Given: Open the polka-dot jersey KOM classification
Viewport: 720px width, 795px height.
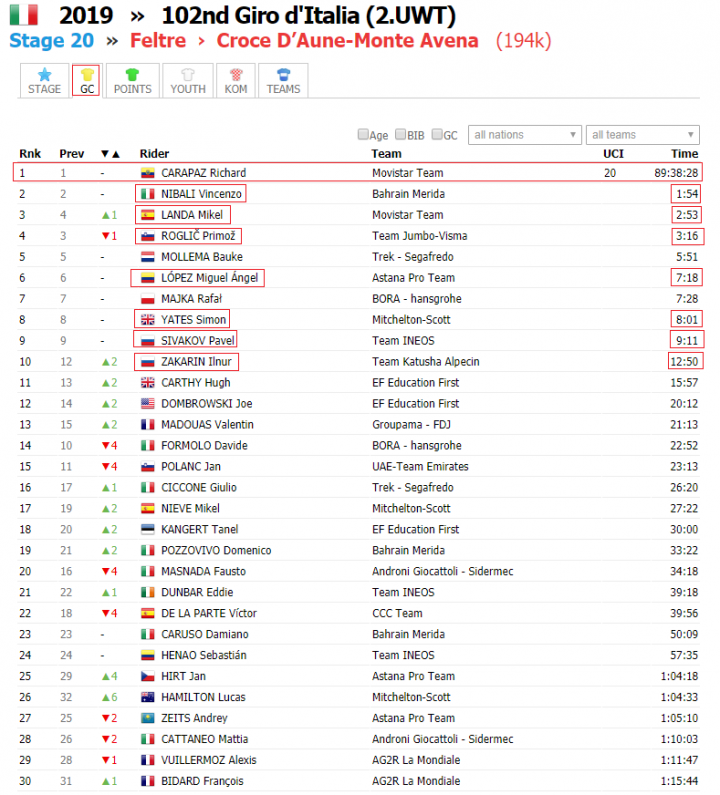Looking at the screenshot, I should pyautogui.click(x=235, y=81).
